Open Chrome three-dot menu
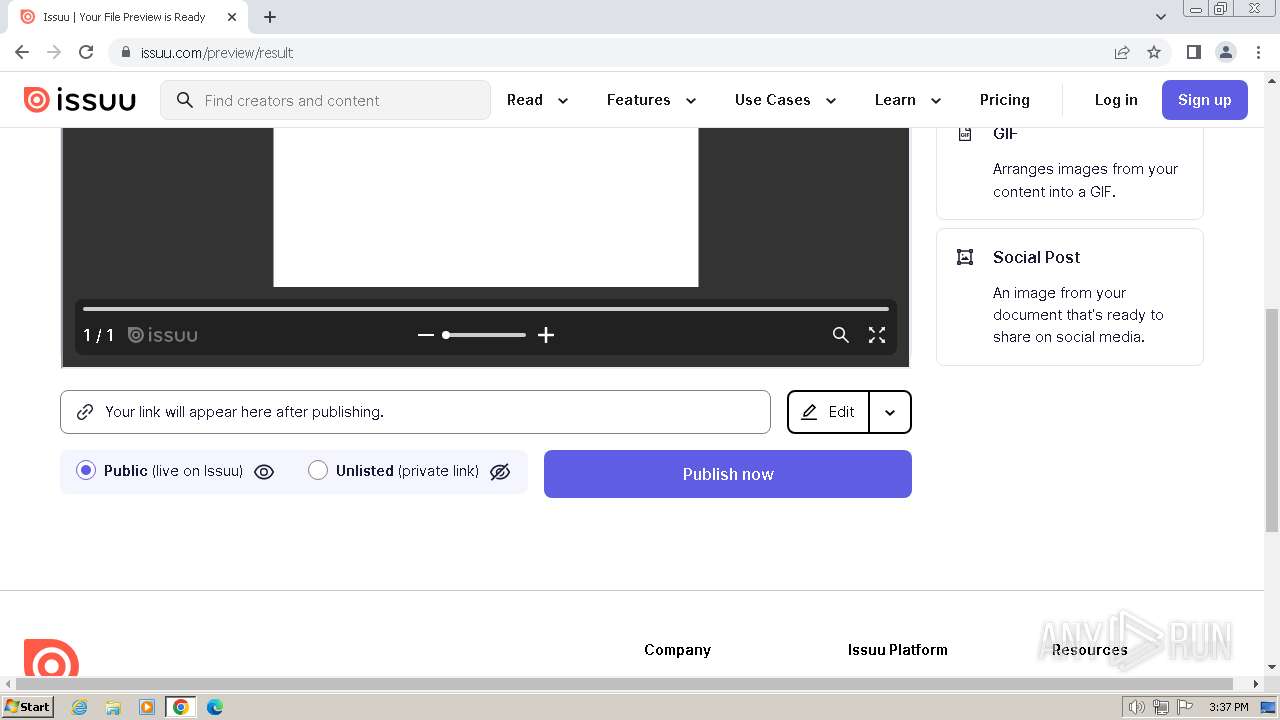Image resolution: width=1280 pixels, height=720 pixels. tap(1258, 52)
